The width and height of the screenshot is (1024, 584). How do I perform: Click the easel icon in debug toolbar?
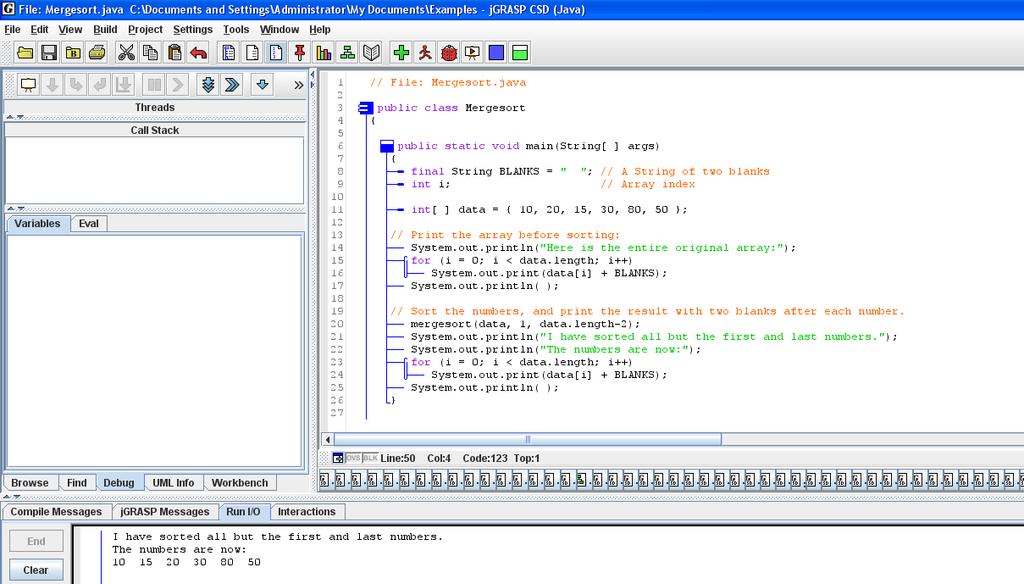28,84
